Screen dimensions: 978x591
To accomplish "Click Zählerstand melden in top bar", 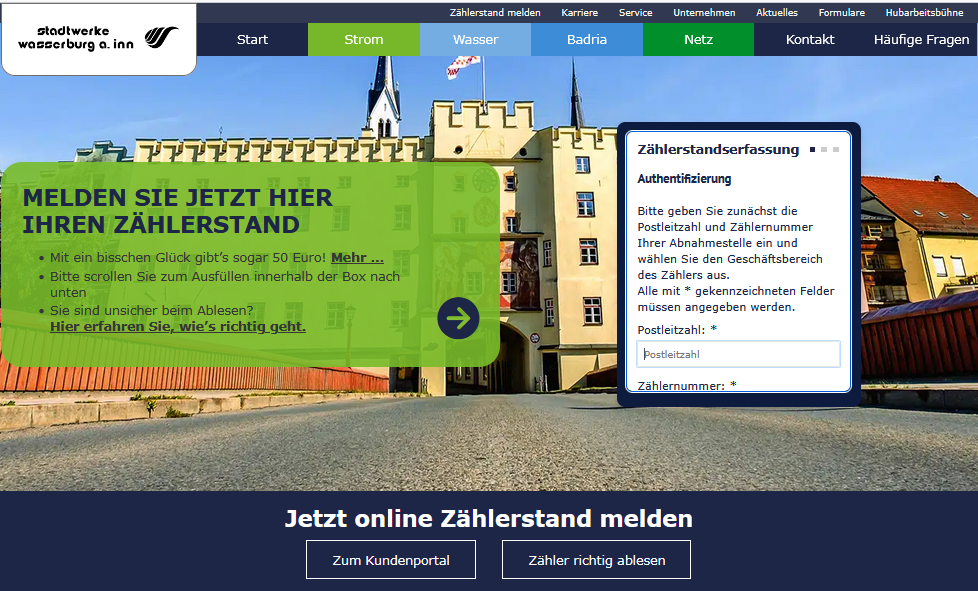I will (x=495, y=13).
